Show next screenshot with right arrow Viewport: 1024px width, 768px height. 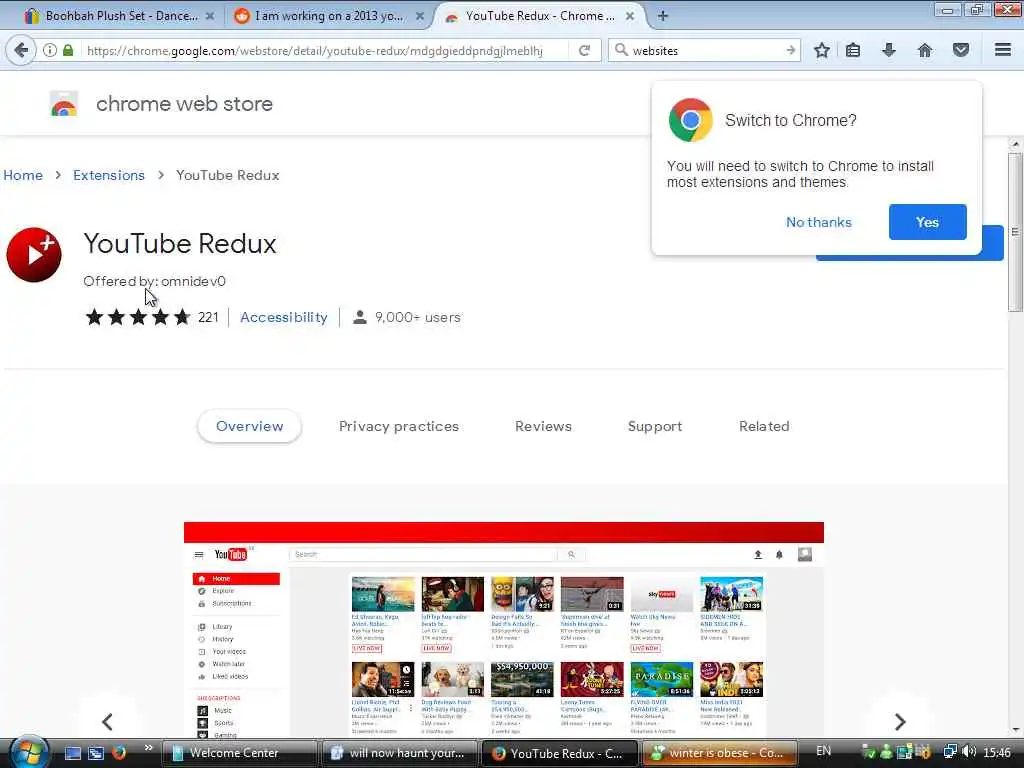900,722
